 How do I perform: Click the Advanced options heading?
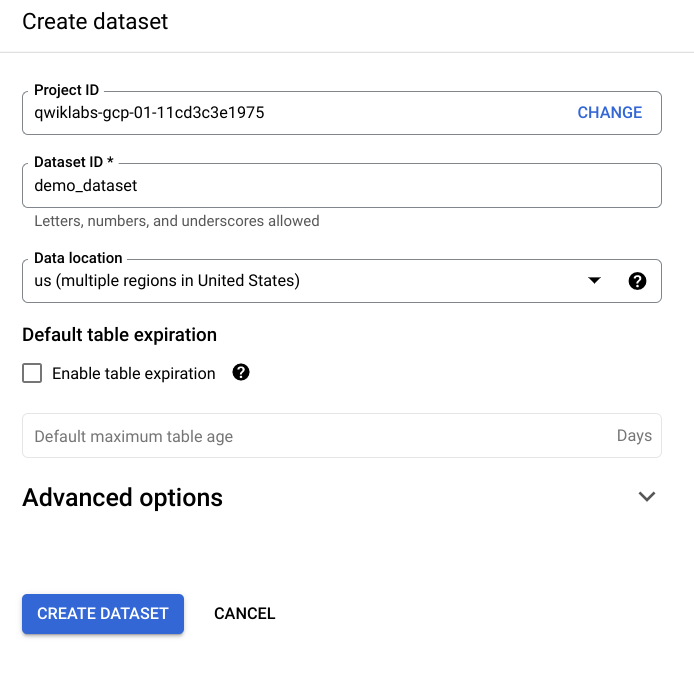click(x=122, y=497)
